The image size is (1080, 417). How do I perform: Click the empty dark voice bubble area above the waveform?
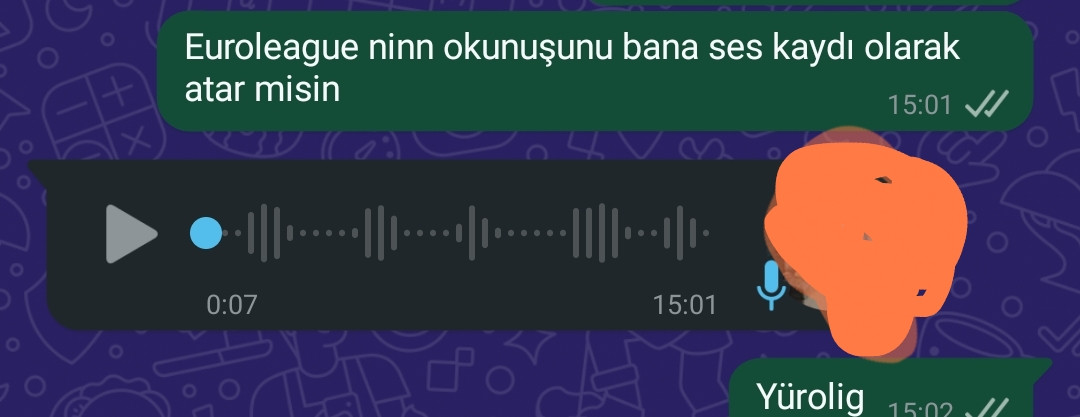point(413,181)
